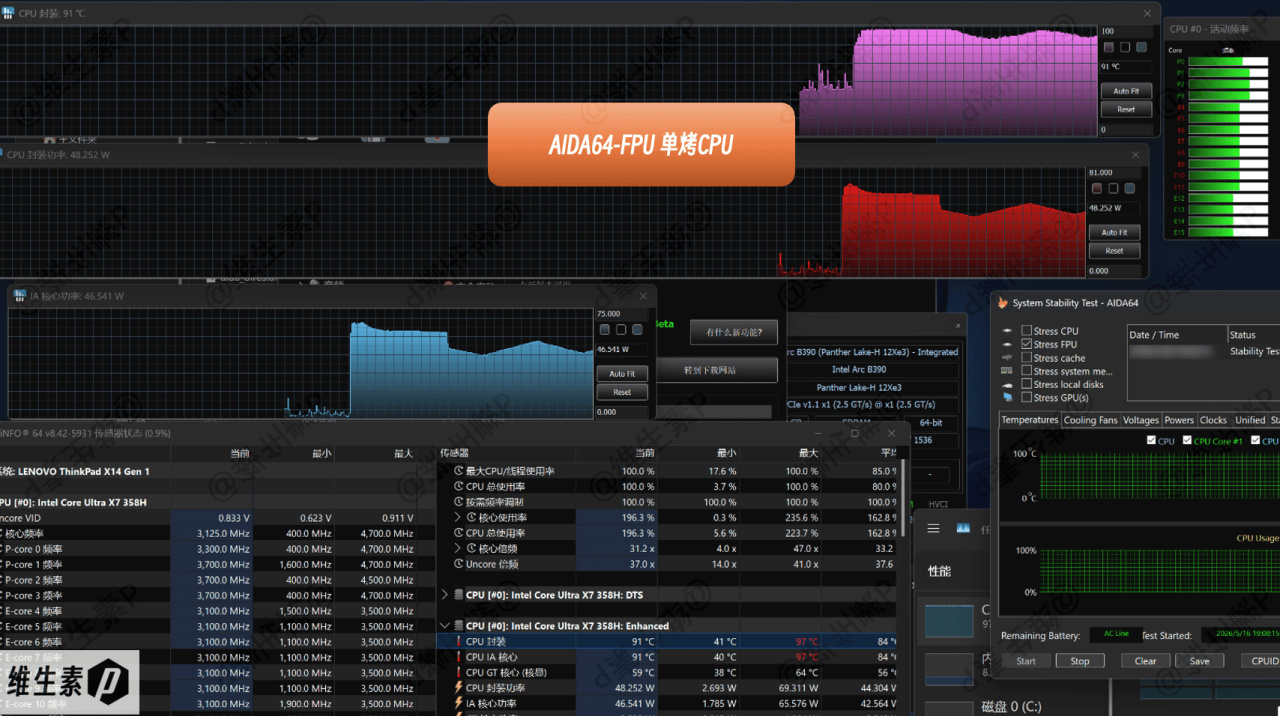Open the hamburger menu in Task Manager
Screen dimensions: 1280x716
click(933, 529)
